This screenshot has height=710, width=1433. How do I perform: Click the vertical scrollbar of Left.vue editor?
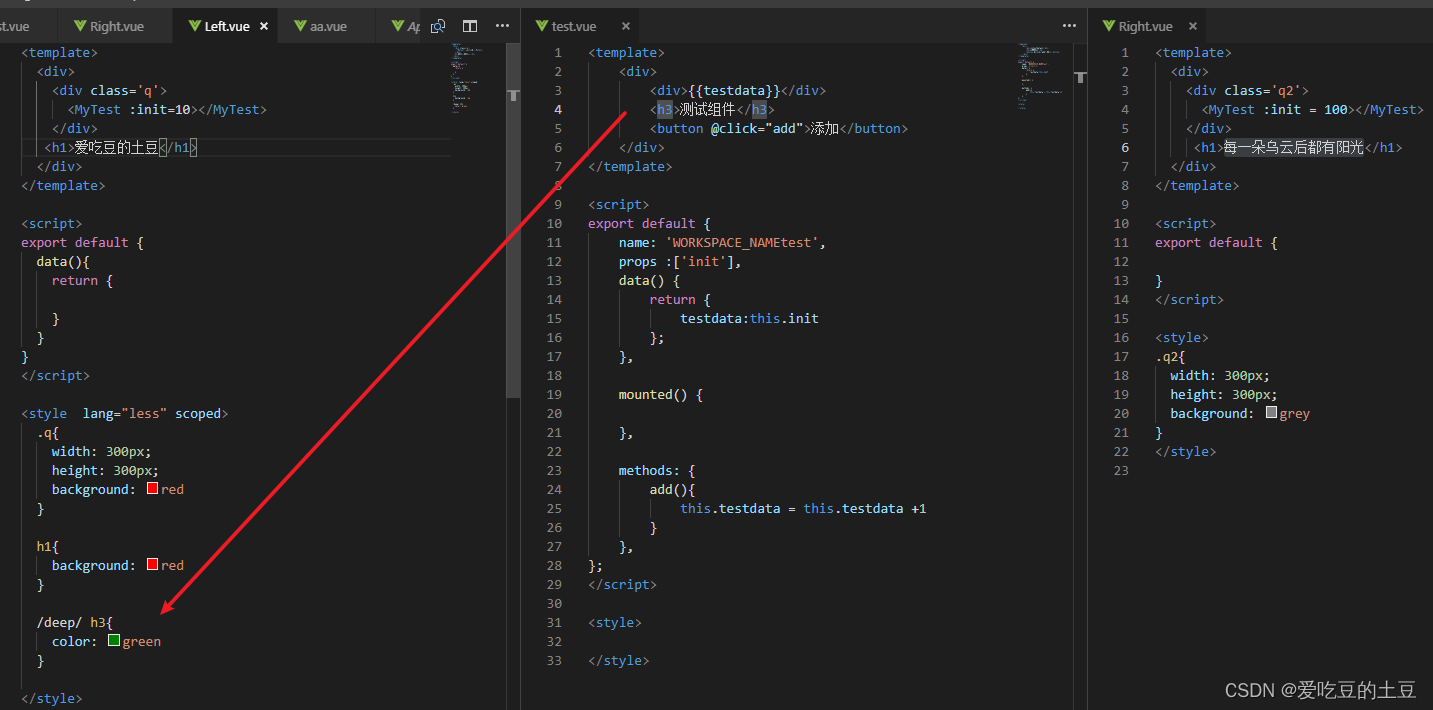click(513, 220)
